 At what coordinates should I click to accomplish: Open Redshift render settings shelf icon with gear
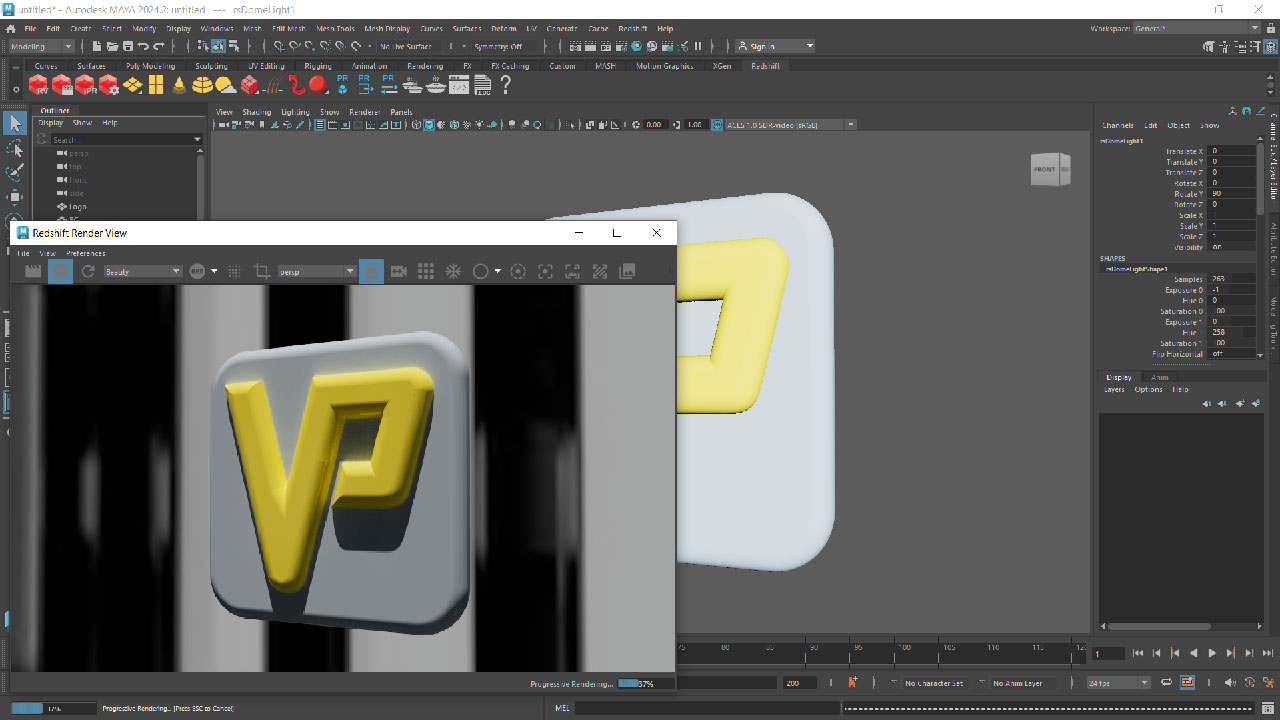coord(109,85)
